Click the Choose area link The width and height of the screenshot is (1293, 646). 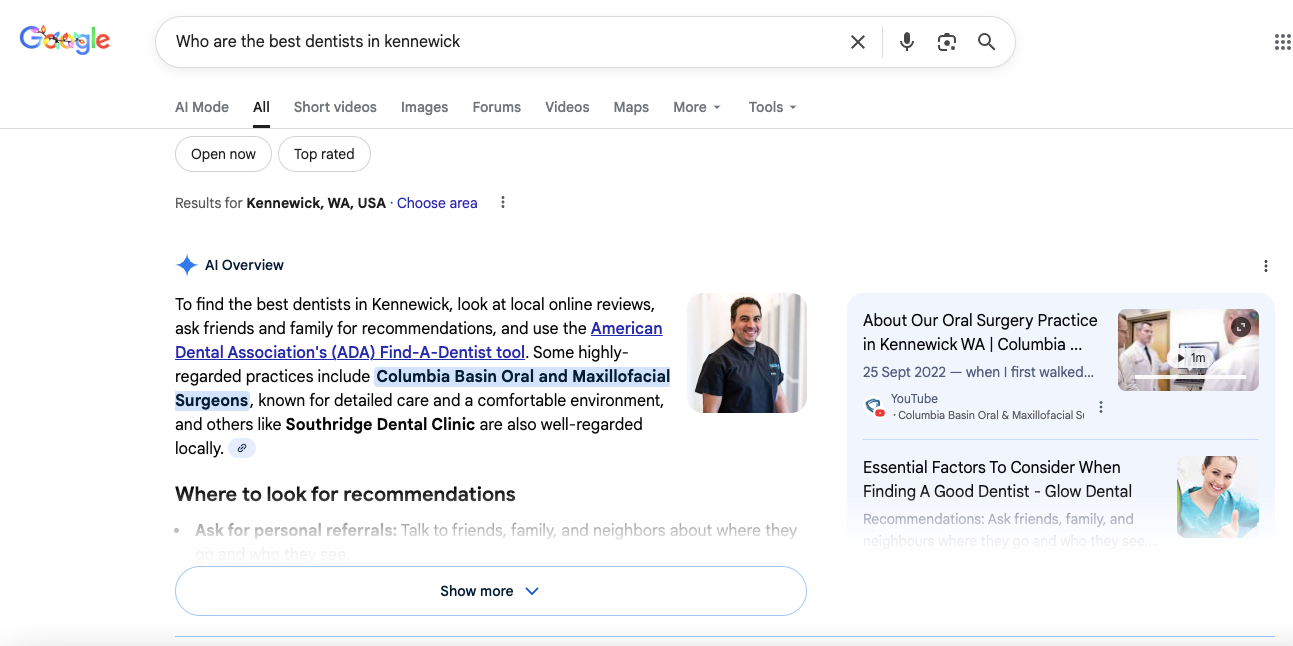tap(437, 203)
